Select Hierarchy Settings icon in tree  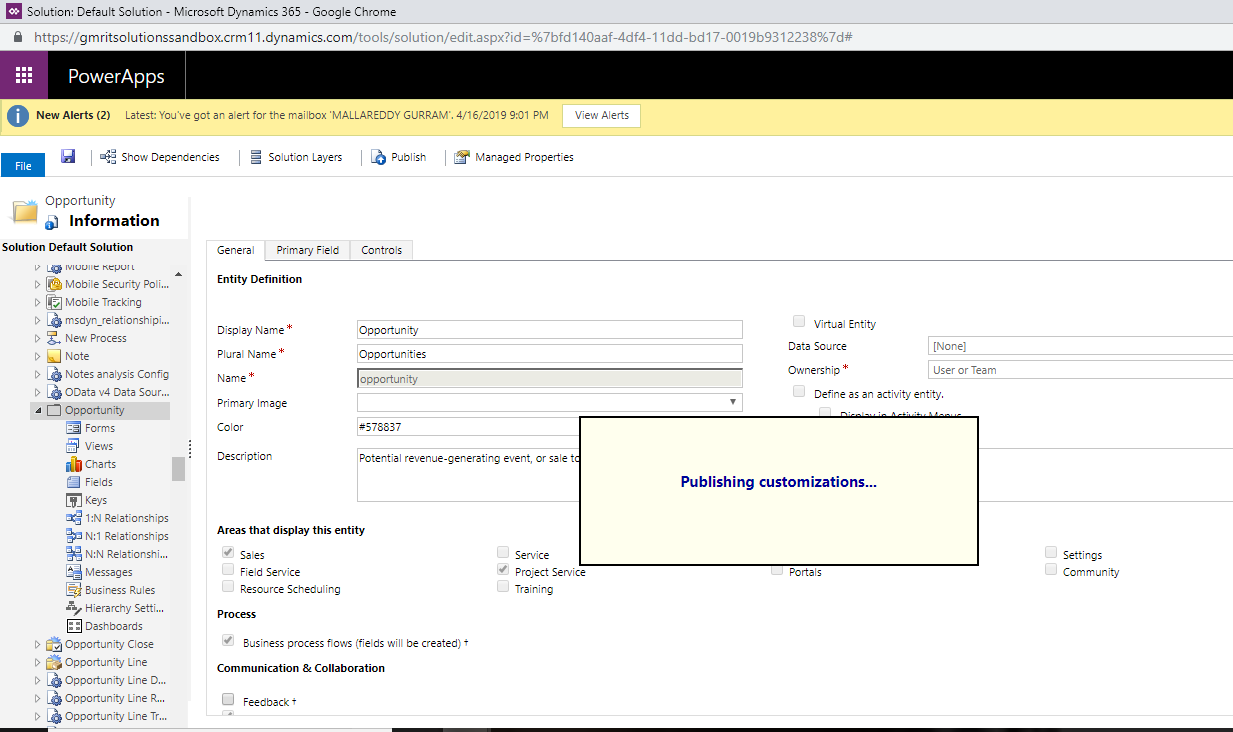click(x=74, y=608)
